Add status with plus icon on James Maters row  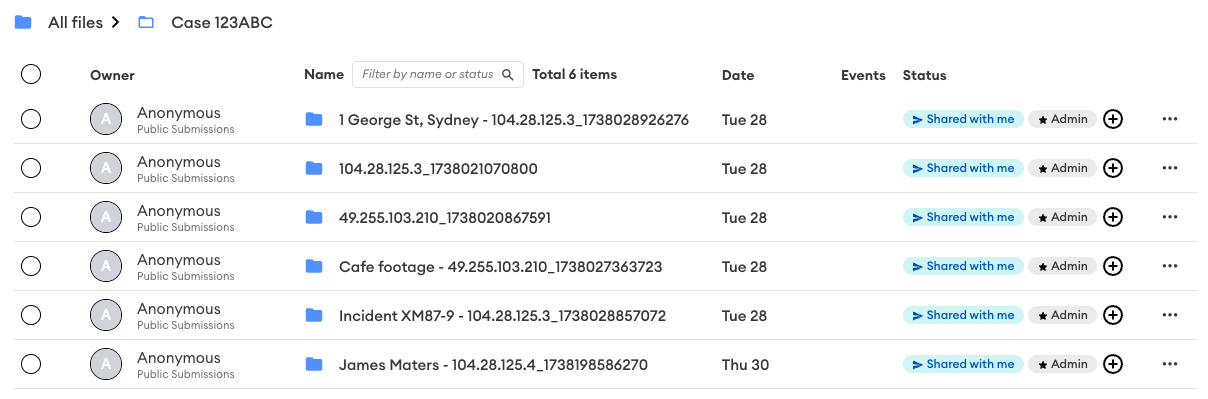(x=1113, y=365)
